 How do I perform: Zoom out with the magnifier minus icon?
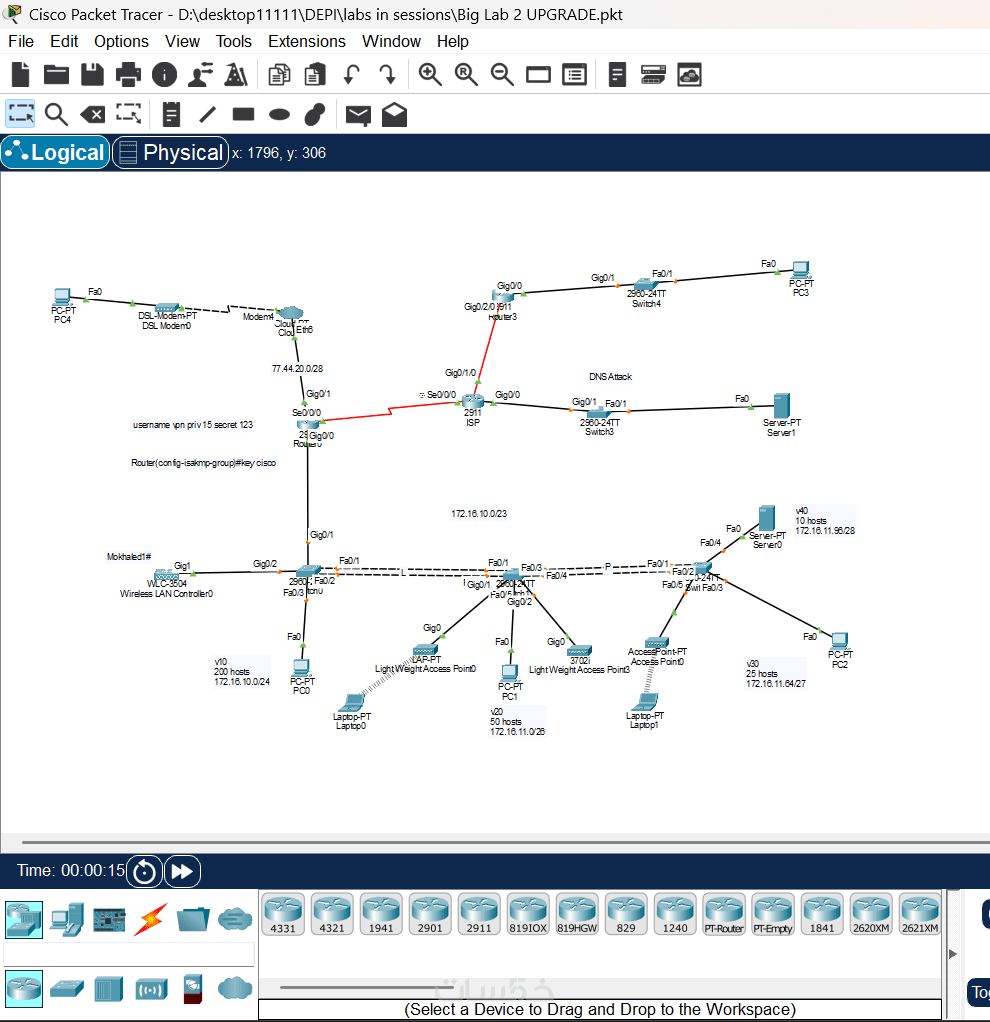502,74
